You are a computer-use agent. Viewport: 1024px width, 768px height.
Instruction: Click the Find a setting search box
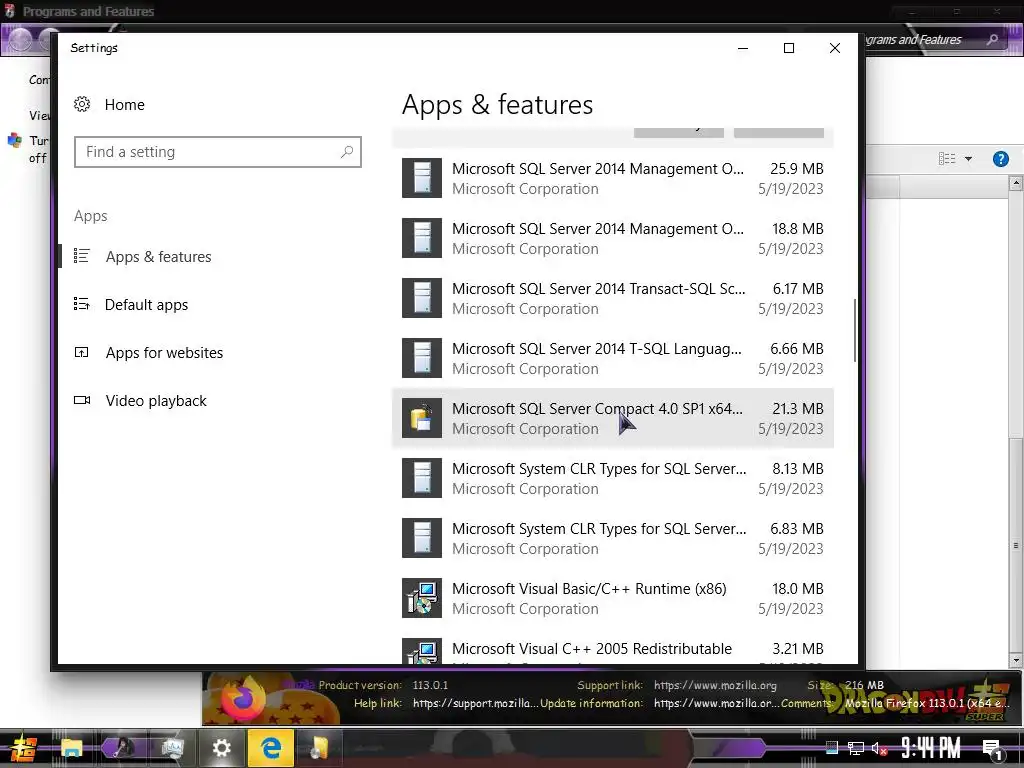[217, 152]
